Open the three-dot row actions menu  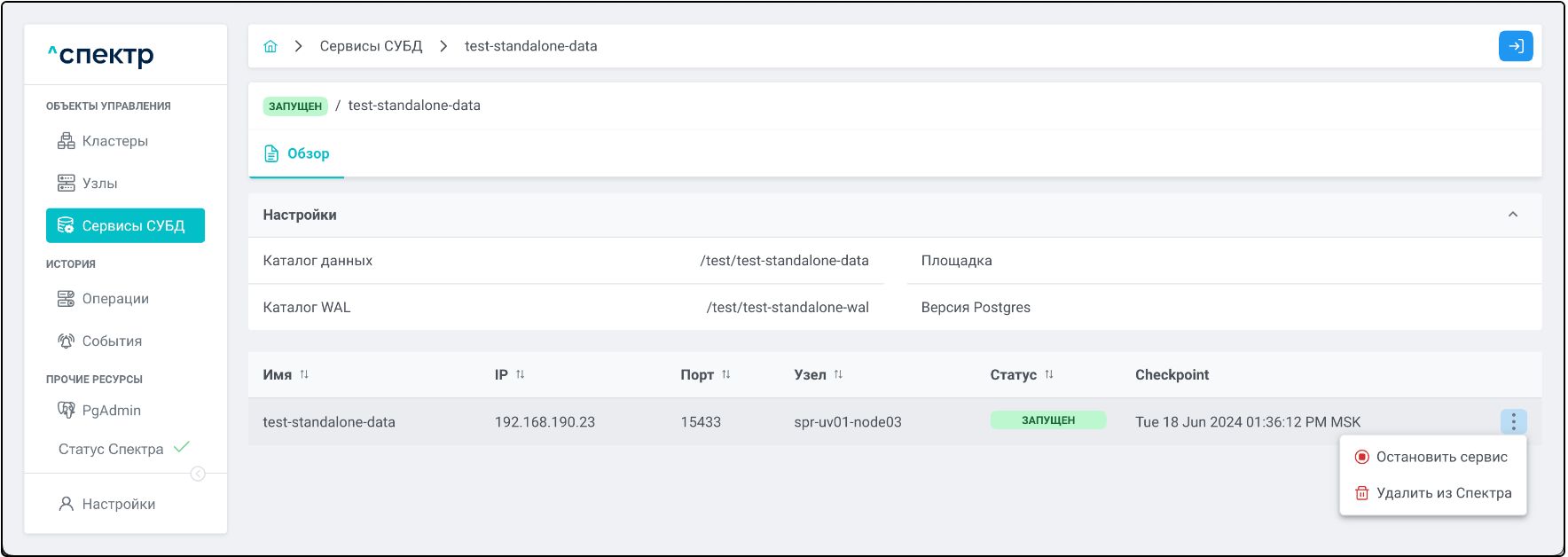[x=1513, y=421]
